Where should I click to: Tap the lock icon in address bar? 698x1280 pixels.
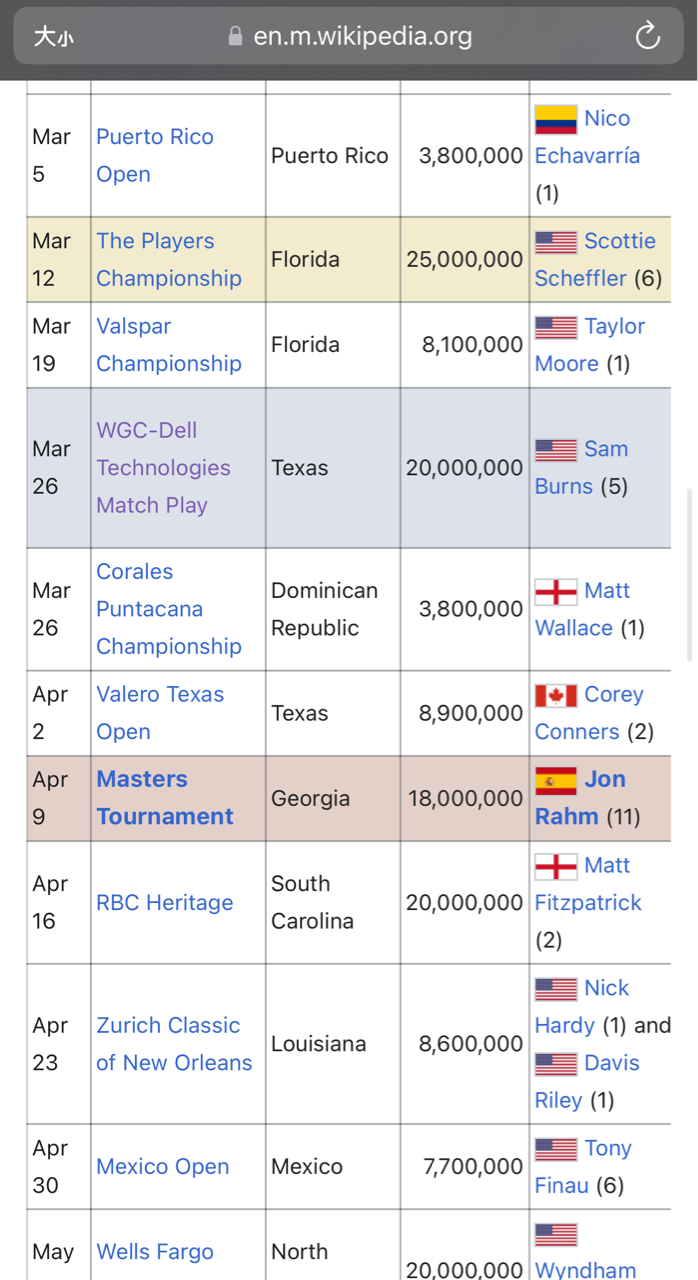[x=236, y=37]
